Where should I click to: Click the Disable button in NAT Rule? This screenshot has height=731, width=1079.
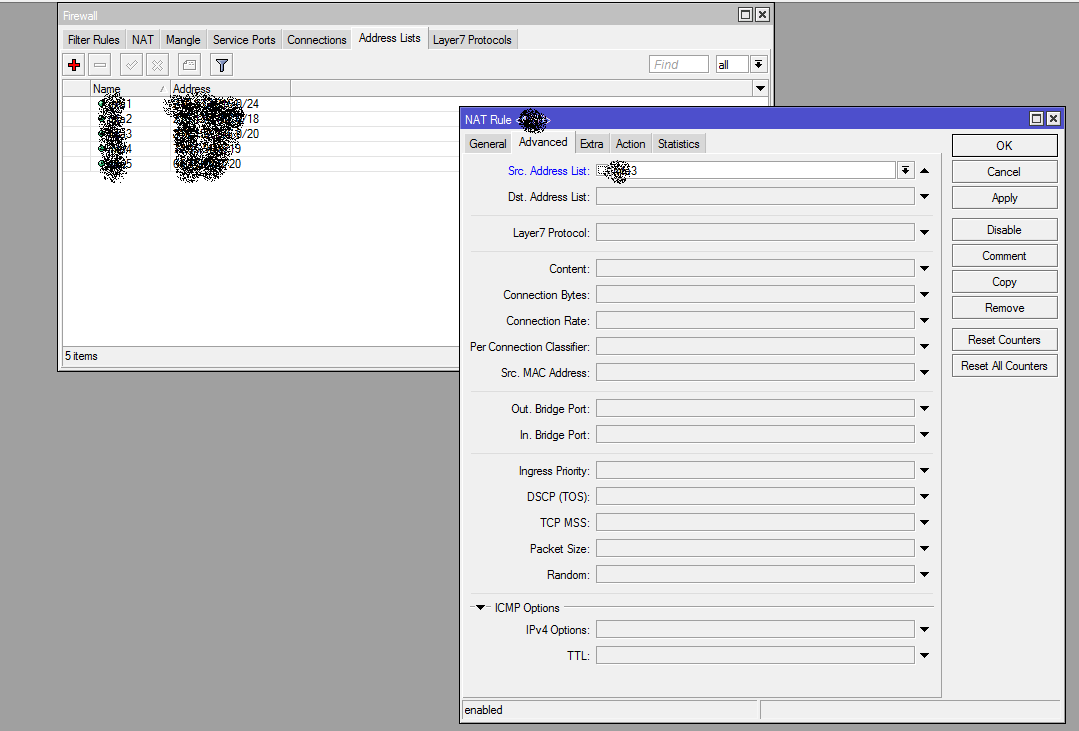tap(1004, 230)
